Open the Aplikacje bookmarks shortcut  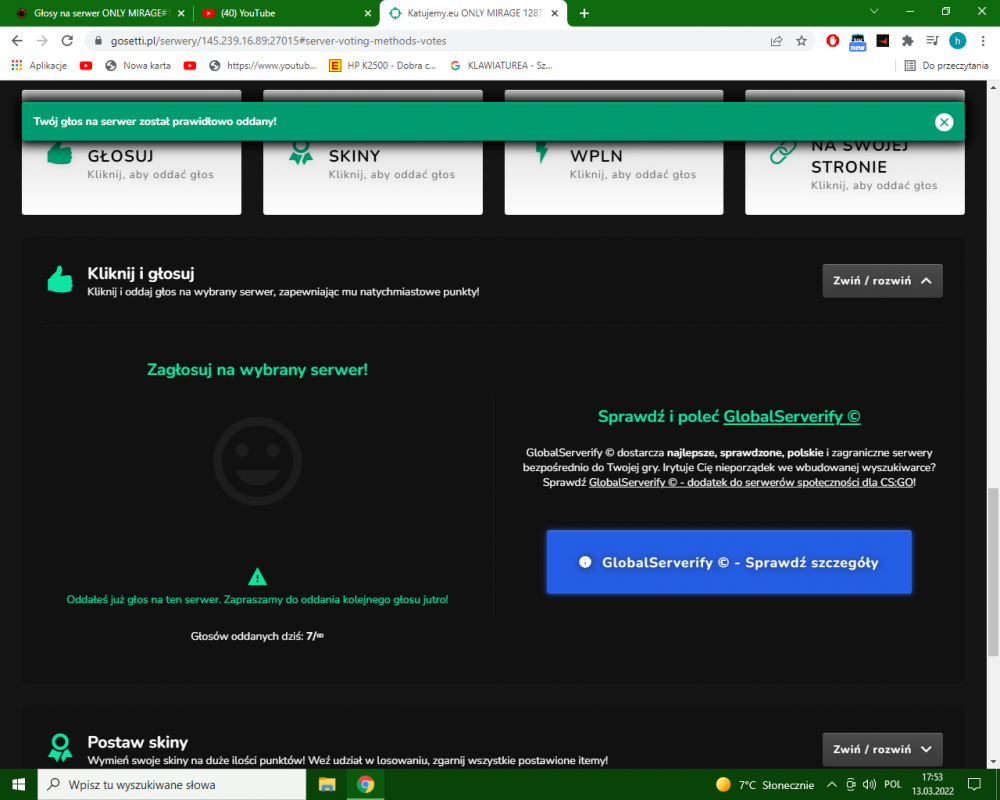tap(40, 65)
